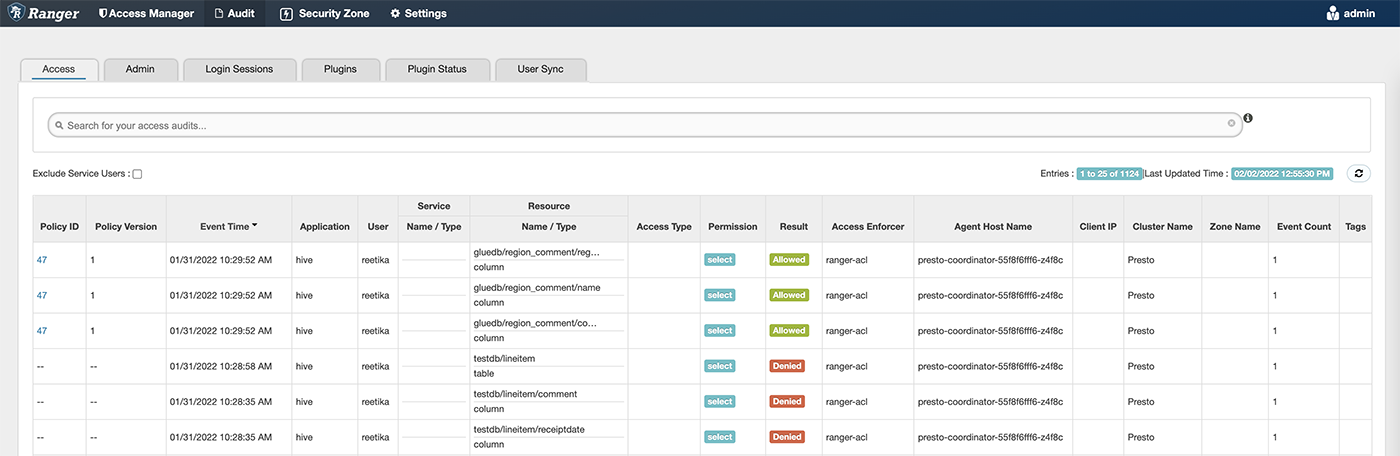Click the Policy ID column header
Viewport: 1400px width, 456px height.
(x=59, y=227)
